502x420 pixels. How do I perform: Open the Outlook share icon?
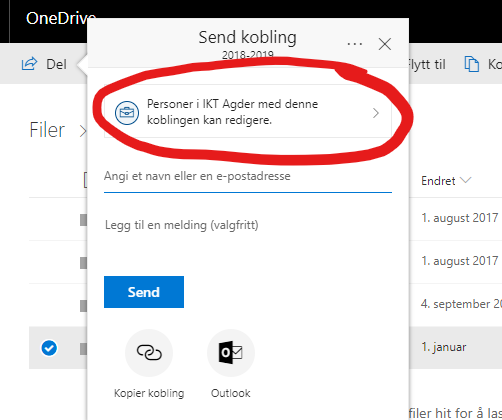tap(231, 353)
